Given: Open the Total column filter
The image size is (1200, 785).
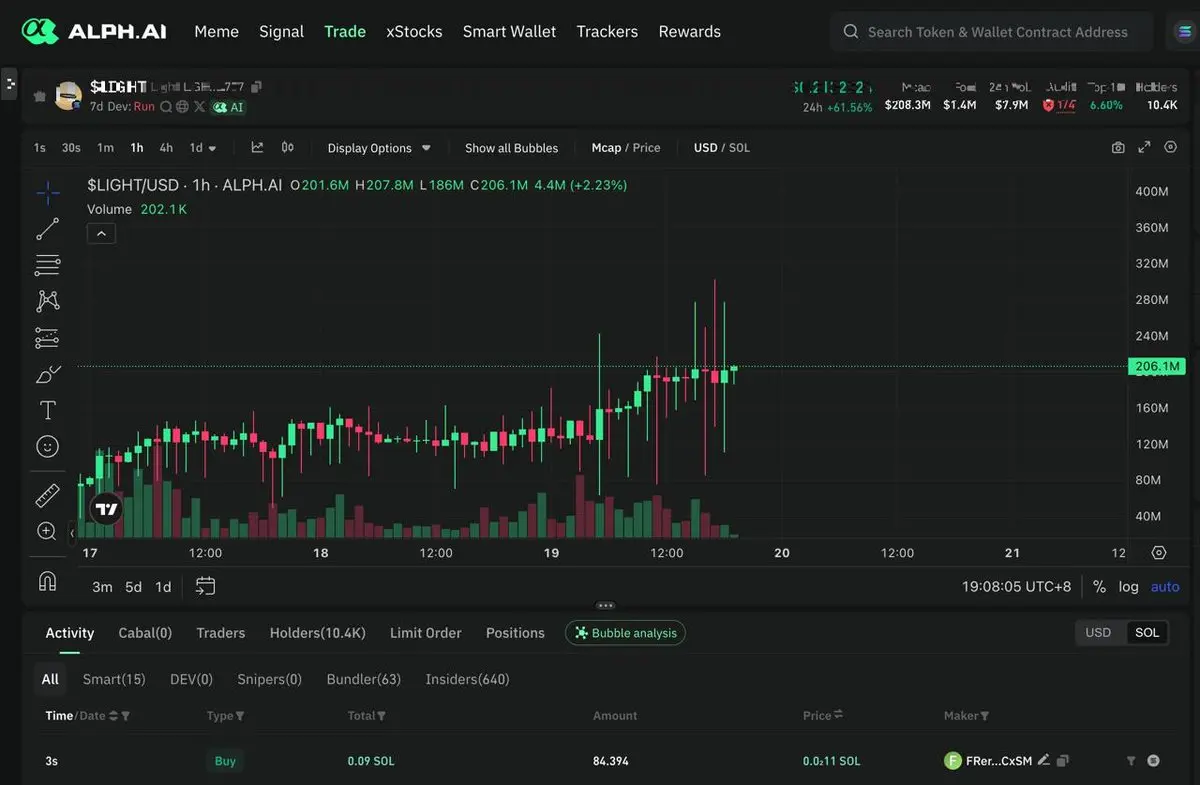Looking at the screenshot, I should click(x=382, y=716).
